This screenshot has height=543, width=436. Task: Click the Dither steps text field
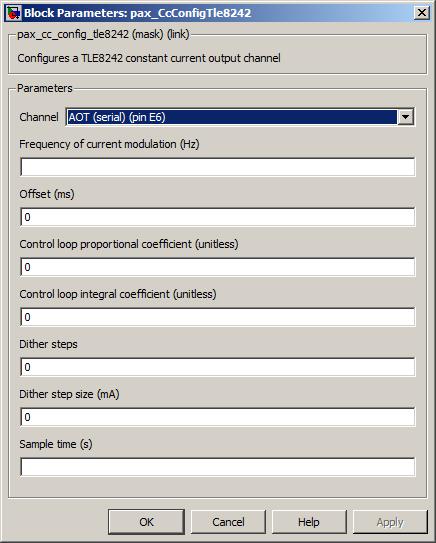coord(217,367)
